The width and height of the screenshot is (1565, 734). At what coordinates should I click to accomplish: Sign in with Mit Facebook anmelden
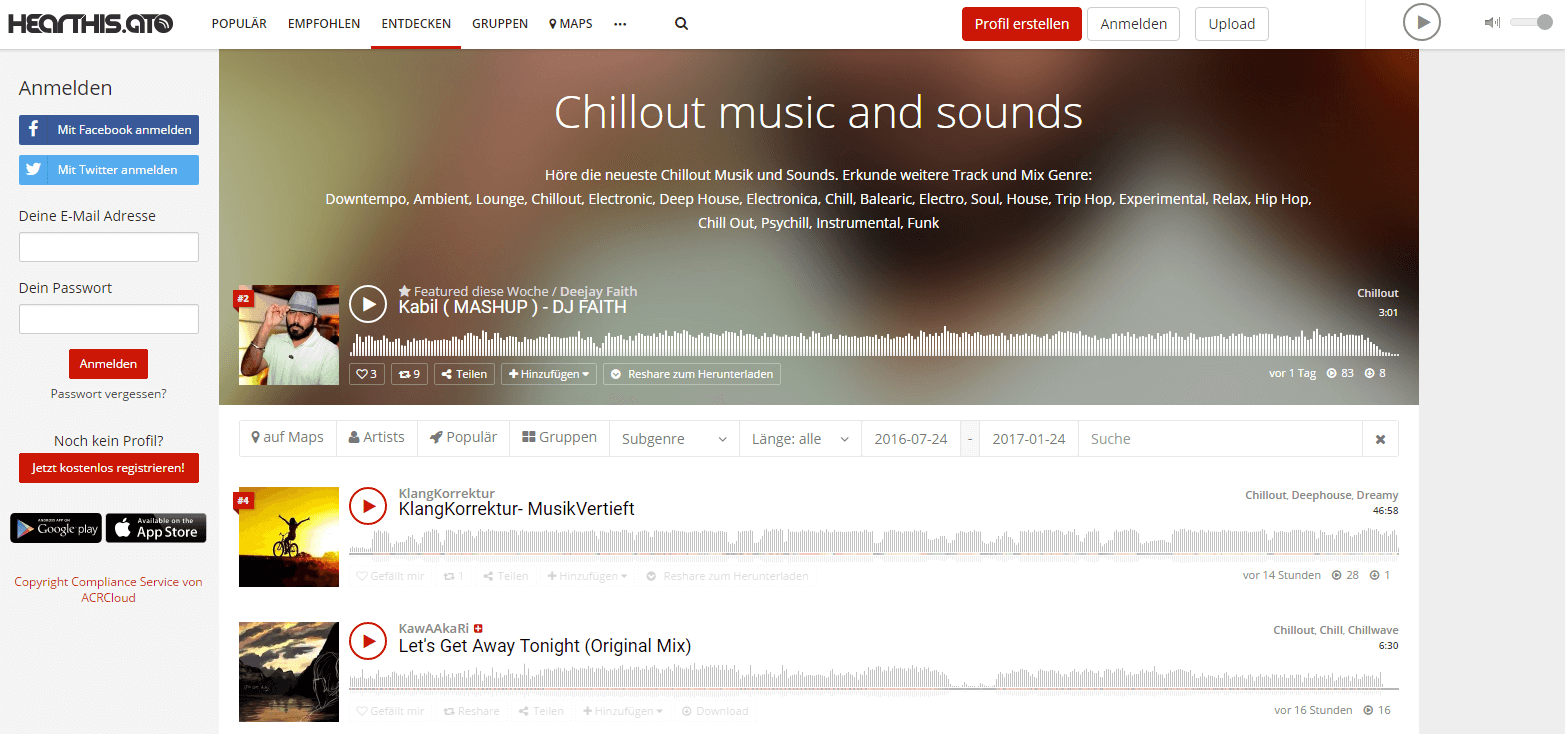[x=109, y=130]
